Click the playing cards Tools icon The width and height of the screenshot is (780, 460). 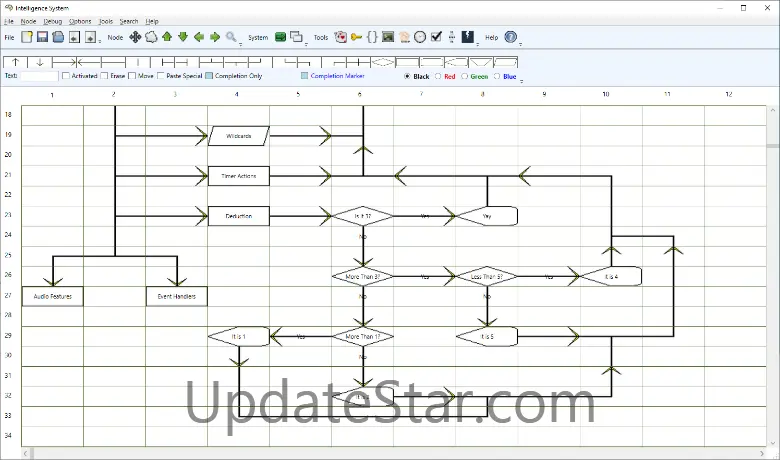(x=341, y=37)
